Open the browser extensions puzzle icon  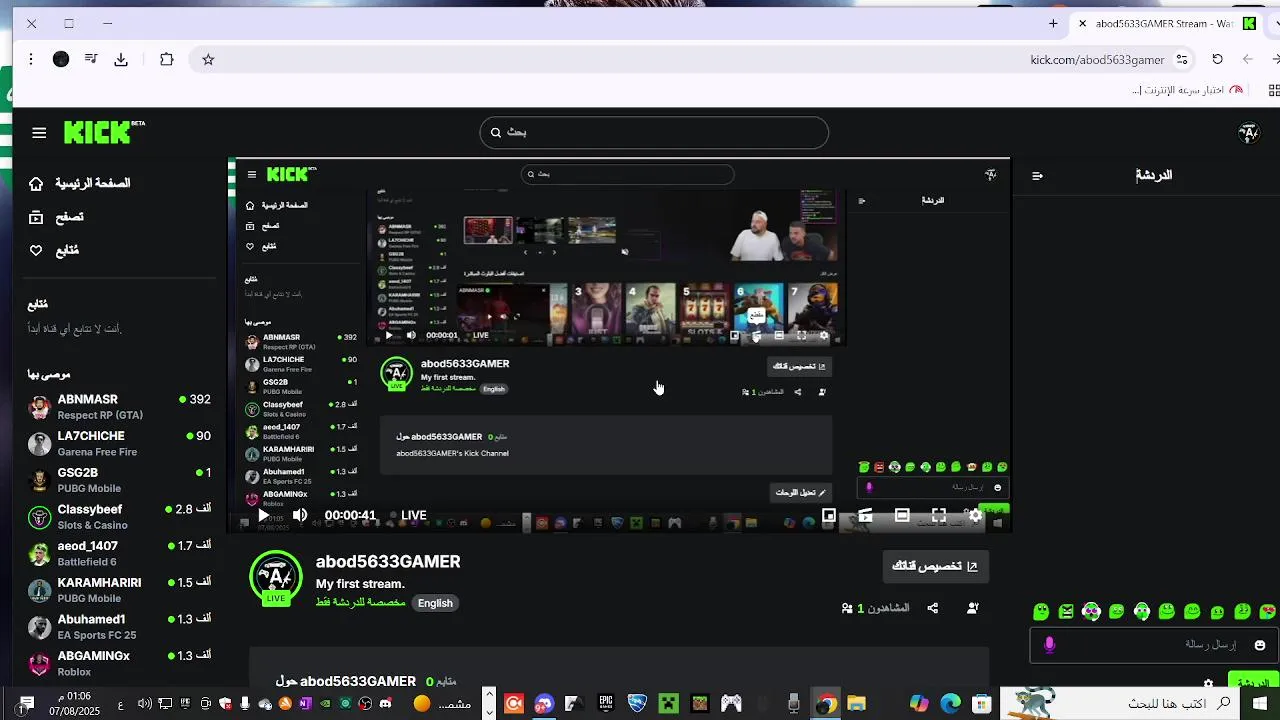coord(167,60)
